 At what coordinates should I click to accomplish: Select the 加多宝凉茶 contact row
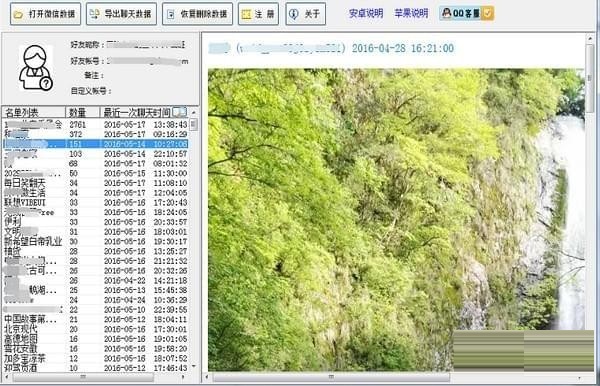tap(96, 358)
